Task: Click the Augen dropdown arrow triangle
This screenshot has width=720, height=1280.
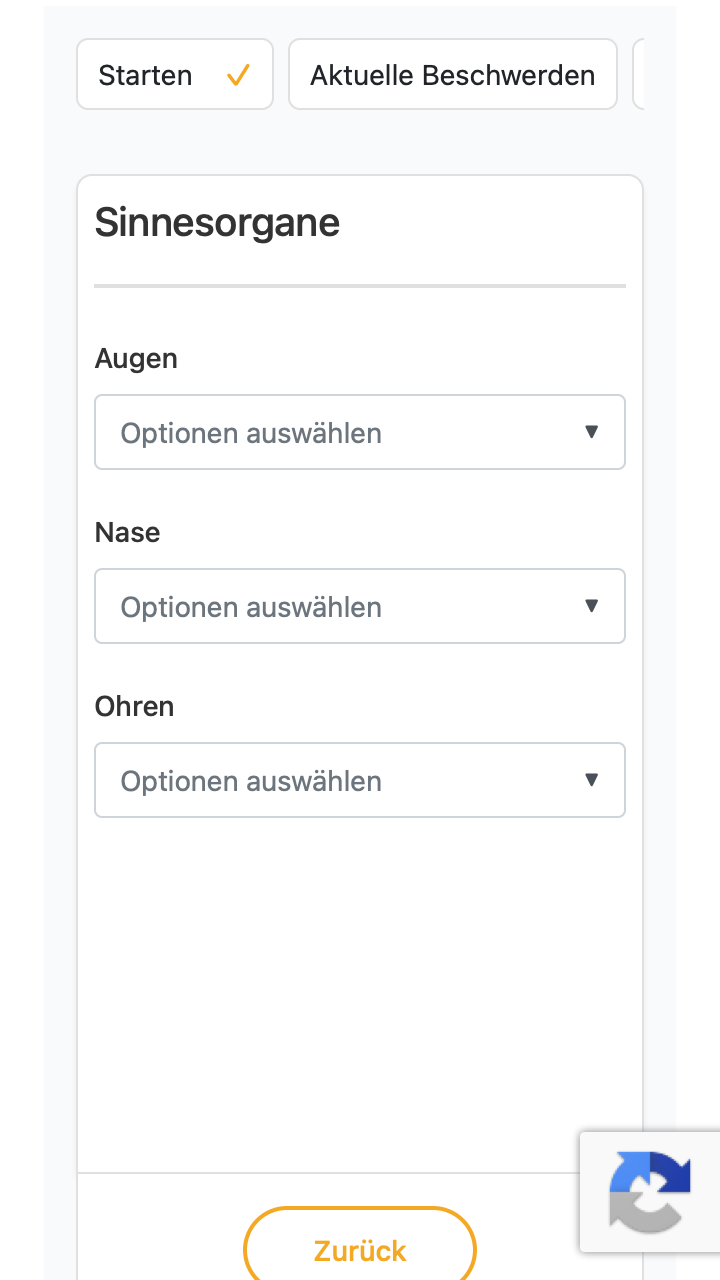Action: [x=591, y=432]
